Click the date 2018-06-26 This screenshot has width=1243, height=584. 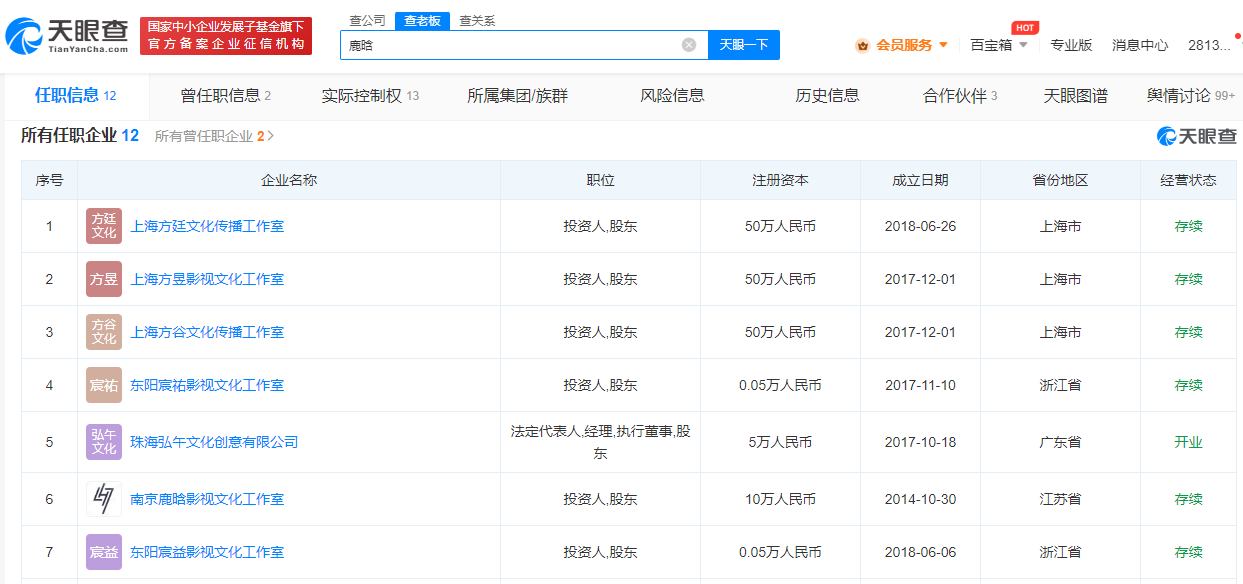click(x=920, y=226)
